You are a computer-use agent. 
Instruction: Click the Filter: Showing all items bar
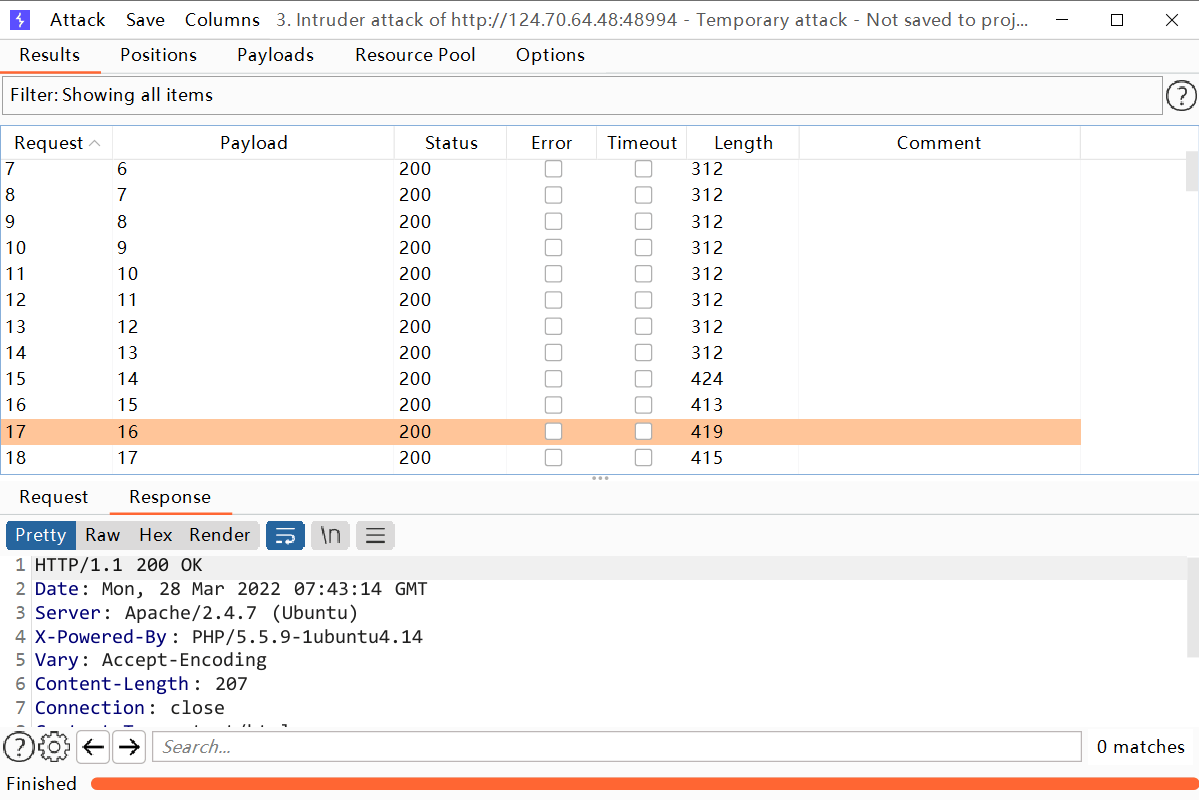pos(582,96)
